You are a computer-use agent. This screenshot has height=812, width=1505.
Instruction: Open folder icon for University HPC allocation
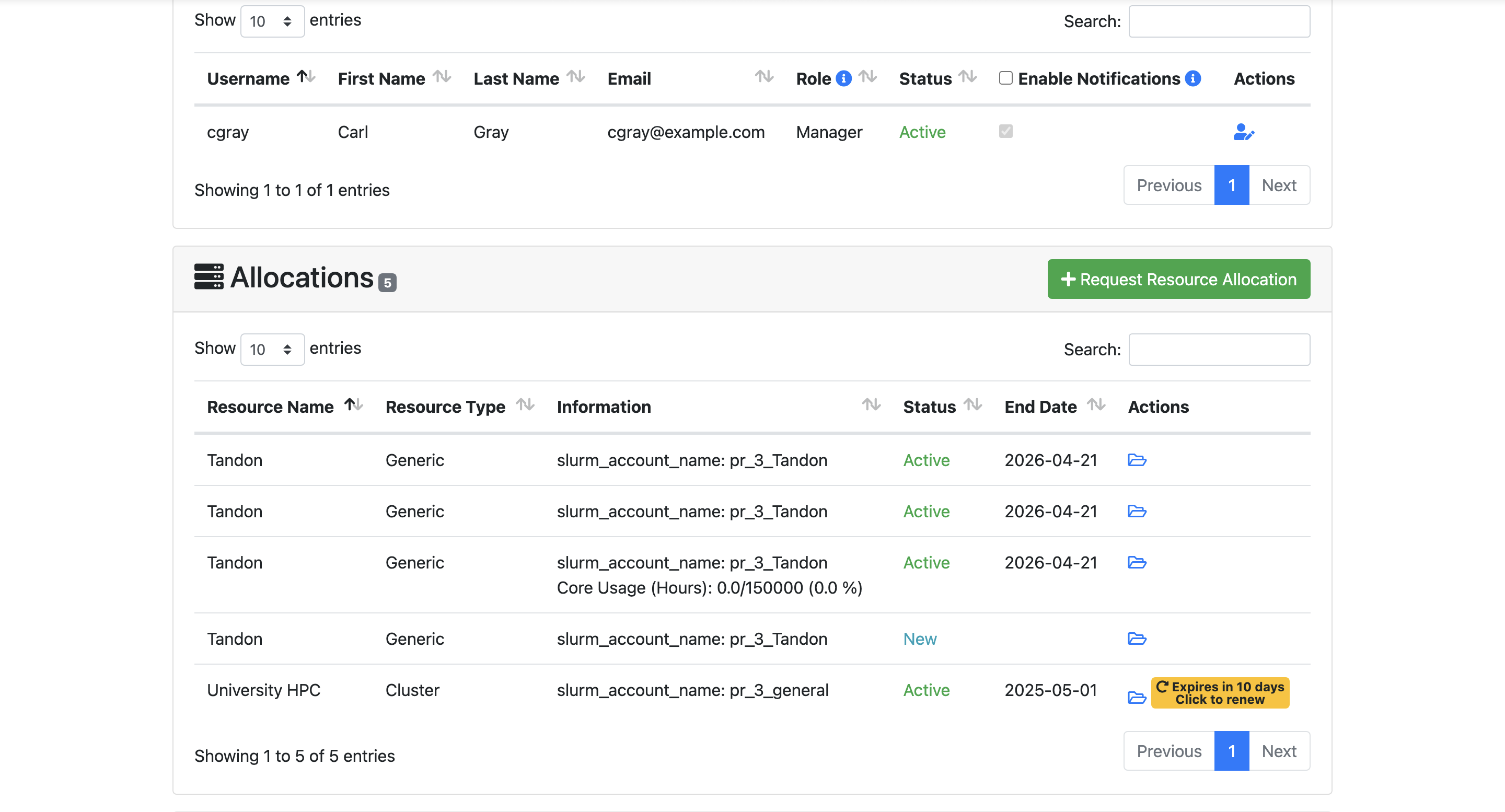point(1137,697)
